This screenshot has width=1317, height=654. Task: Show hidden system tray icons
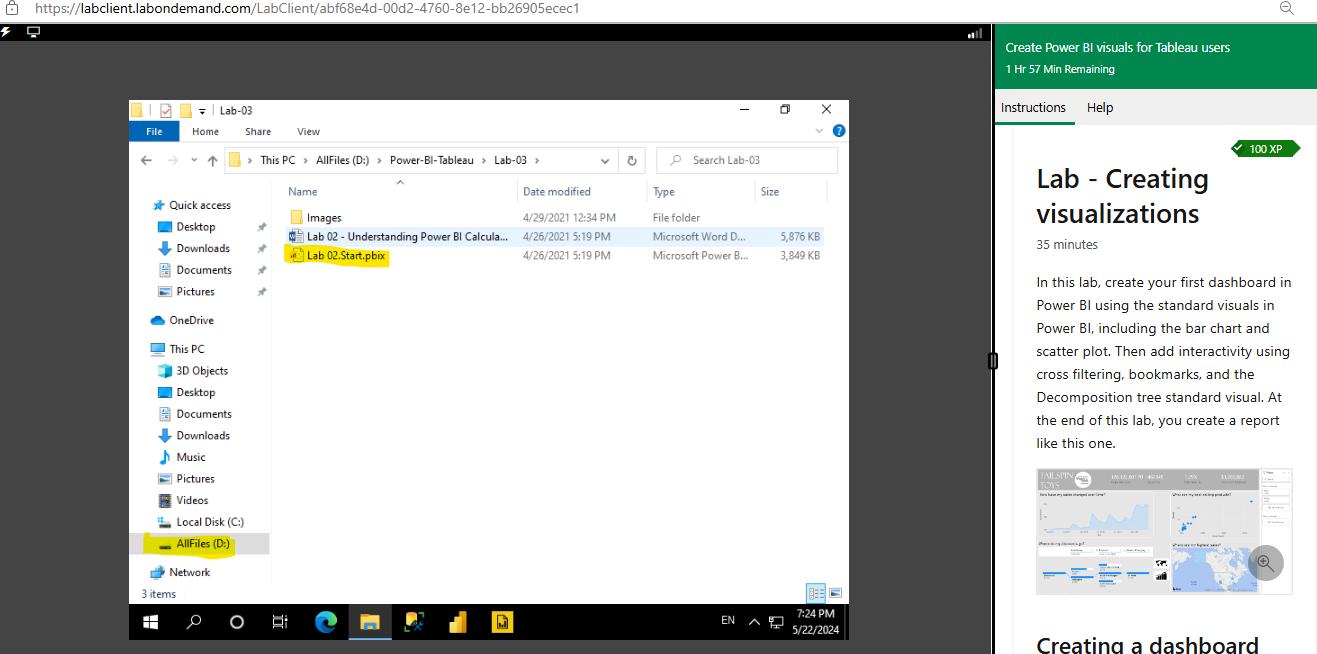click(x=754, y=622)
